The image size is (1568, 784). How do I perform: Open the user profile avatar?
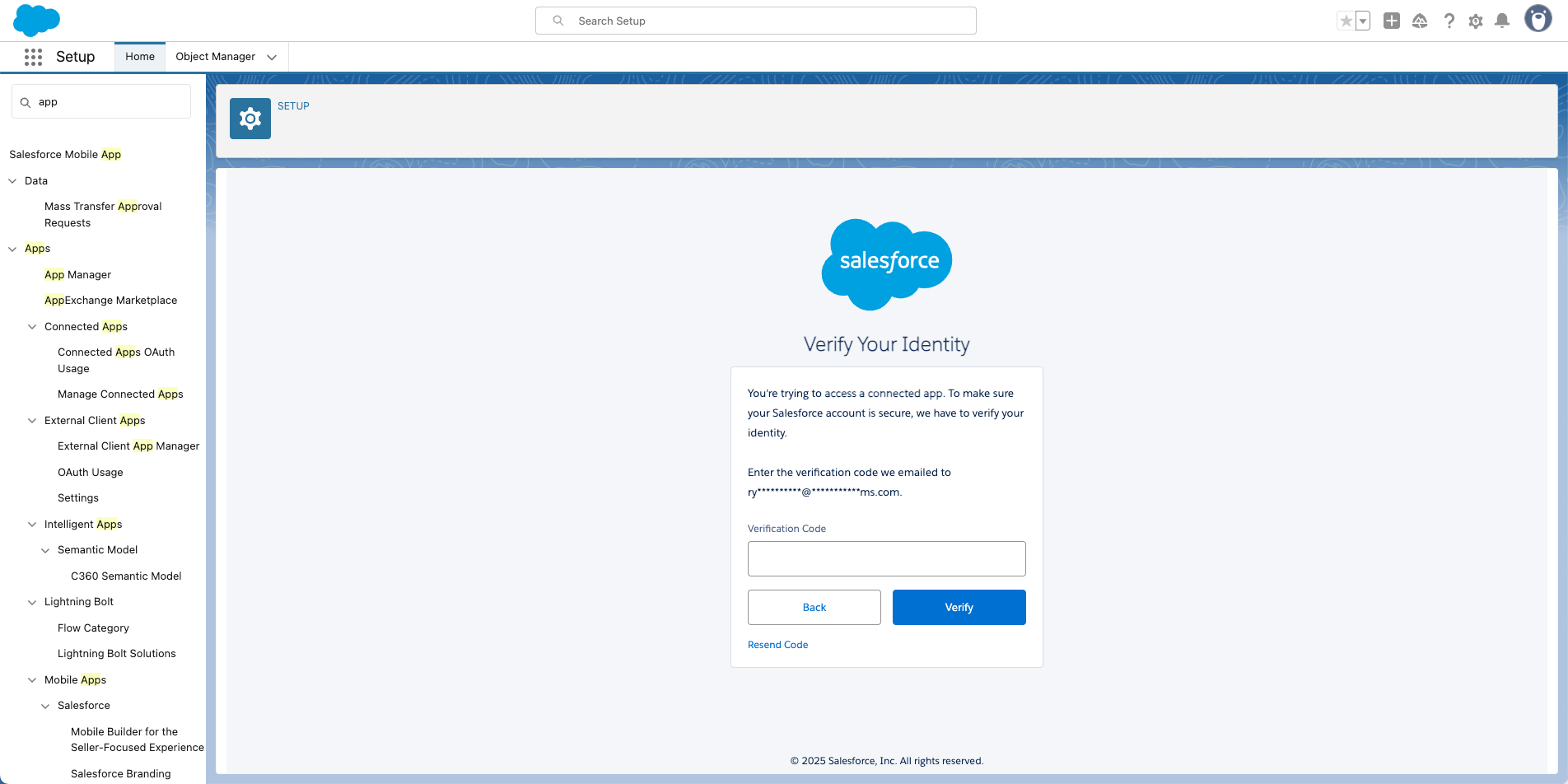tap(1538, 19)
